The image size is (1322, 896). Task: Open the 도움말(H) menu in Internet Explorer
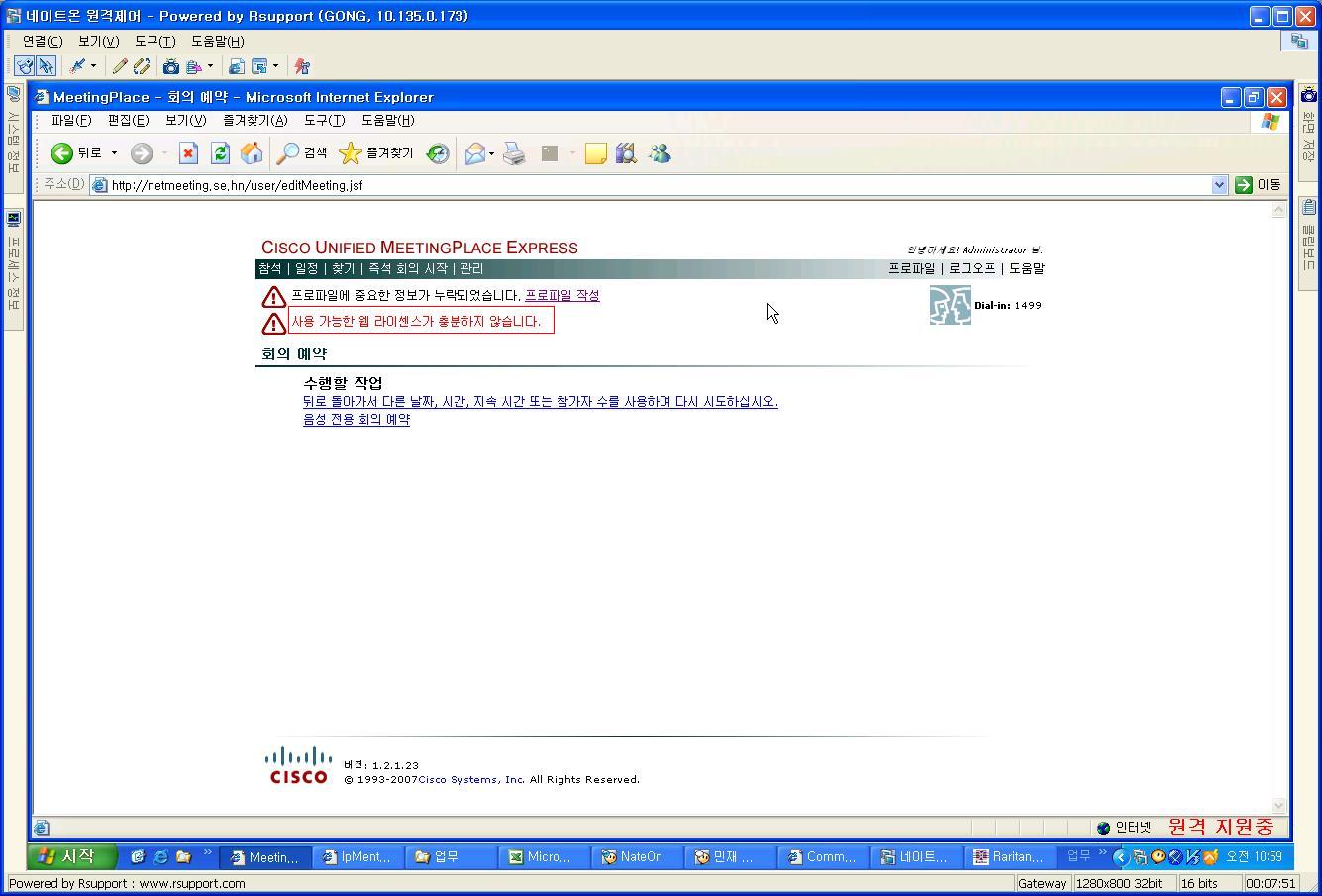387,120
